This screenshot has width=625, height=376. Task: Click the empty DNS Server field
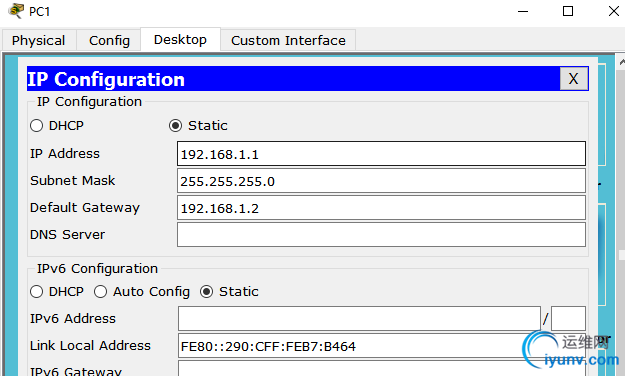coord(381,234)
